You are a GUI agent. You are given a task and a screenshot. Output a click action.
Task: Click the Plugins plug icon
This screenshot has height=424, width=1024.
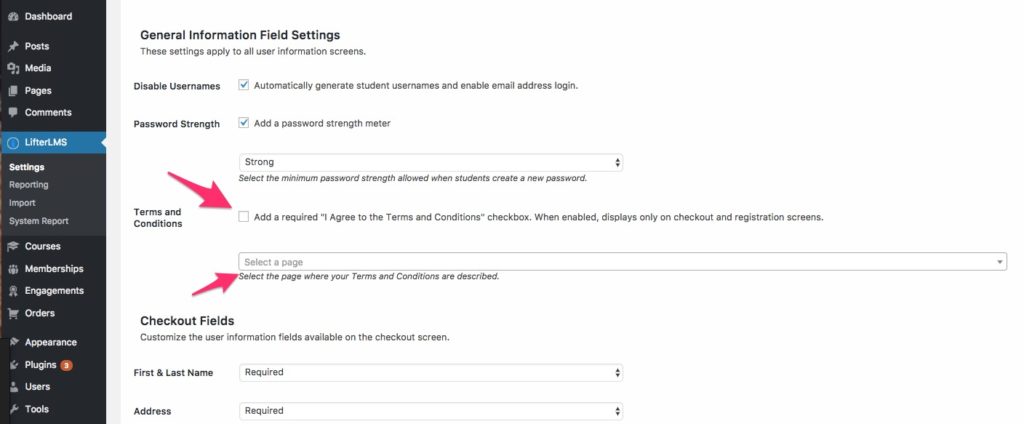click(13, 365)
